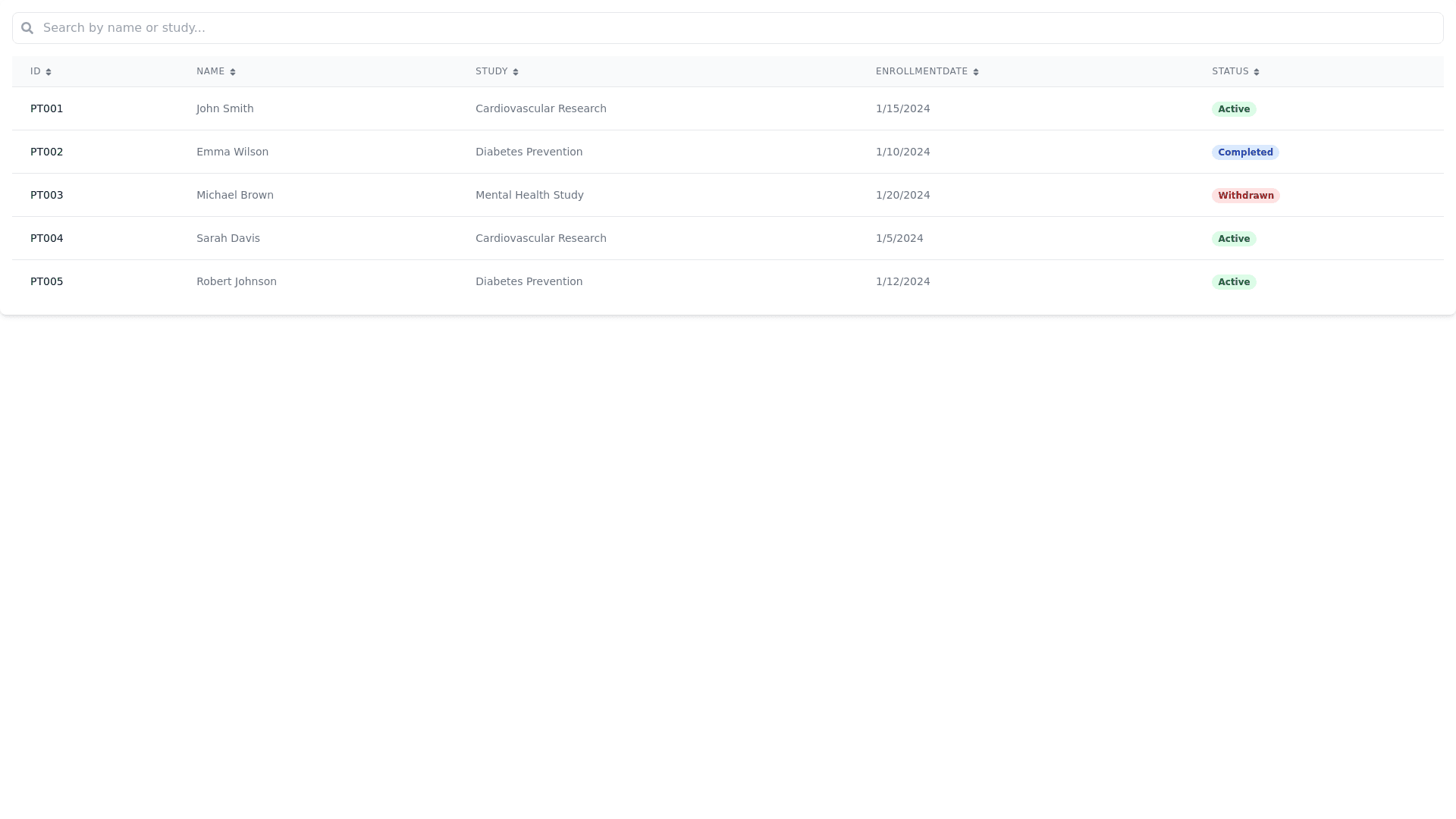This screenshot has height=819, width=1456.
Task: Click the name Robert Johnson
Action: click(x=237, y=281)
